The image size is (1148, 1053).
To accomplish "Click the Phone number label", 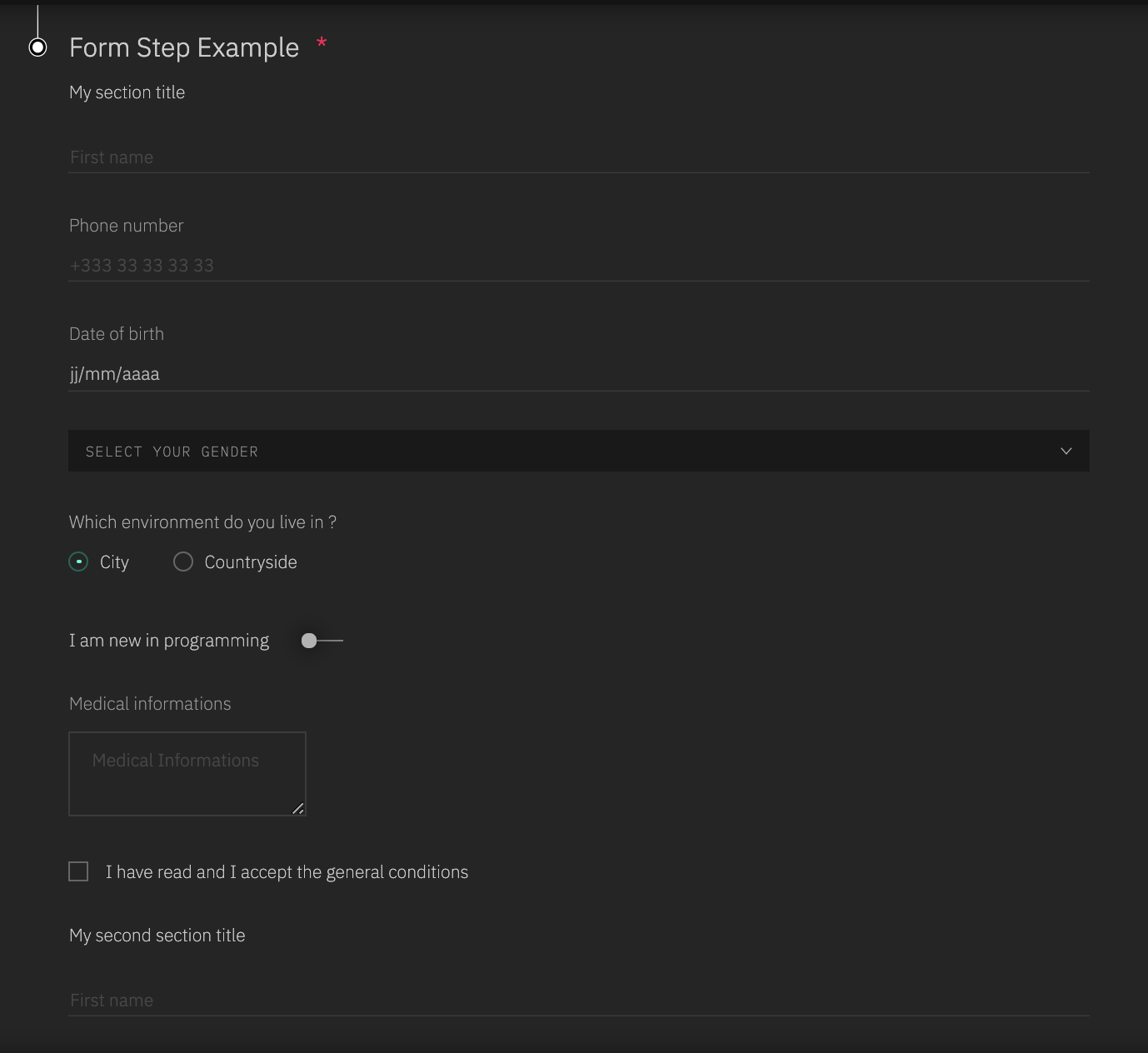I will [x=127, y=226].
